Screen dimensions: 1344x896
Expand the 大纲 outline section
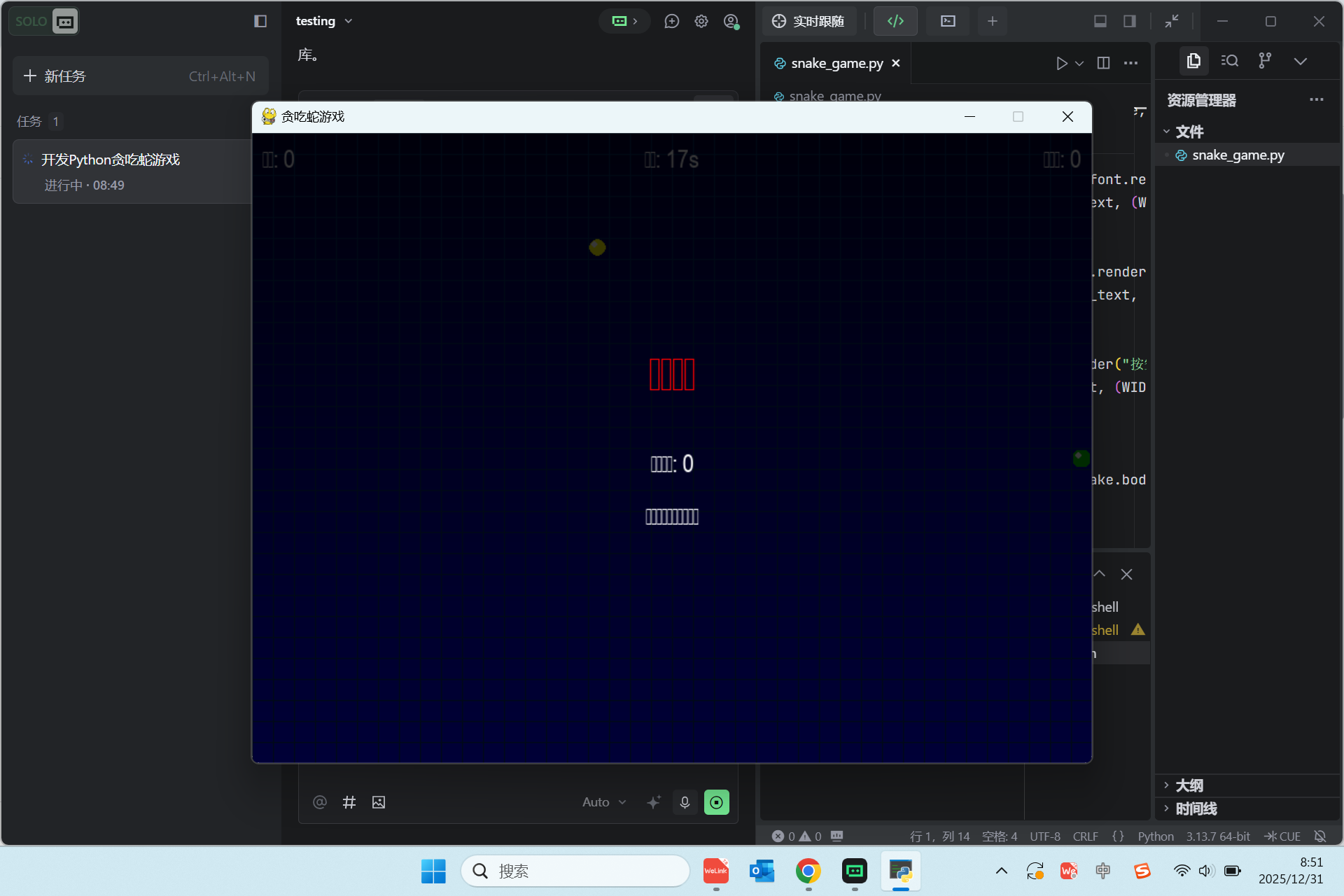tap(1189, 785)
